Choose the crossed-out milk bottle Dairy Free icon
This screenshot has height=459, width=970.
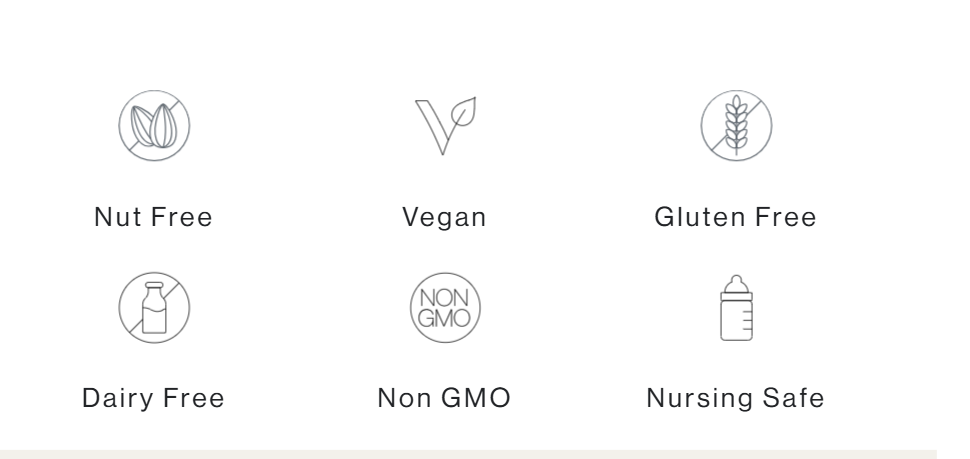click(154, 307)
